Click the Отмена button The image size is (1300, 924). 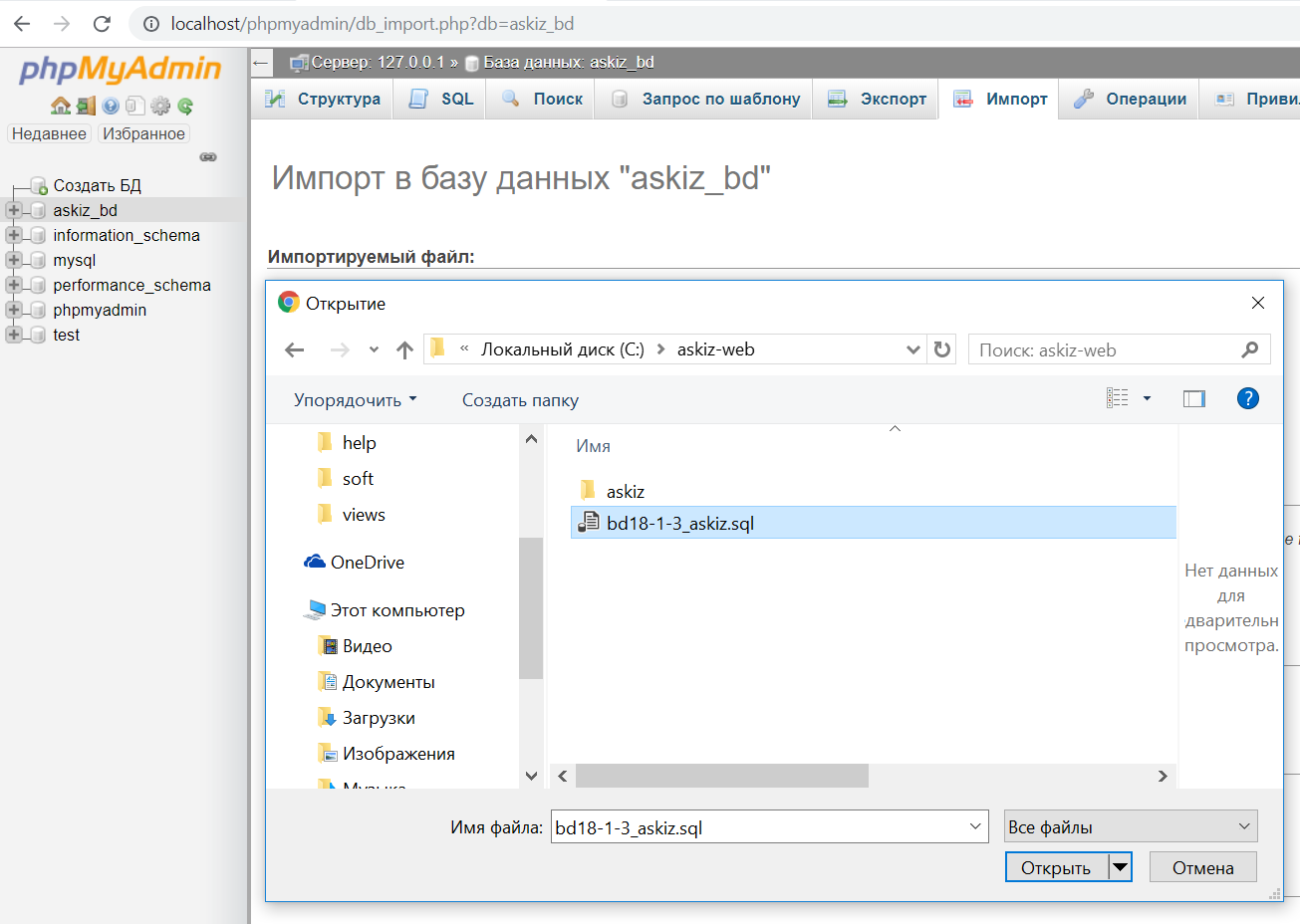(1202, 867)
